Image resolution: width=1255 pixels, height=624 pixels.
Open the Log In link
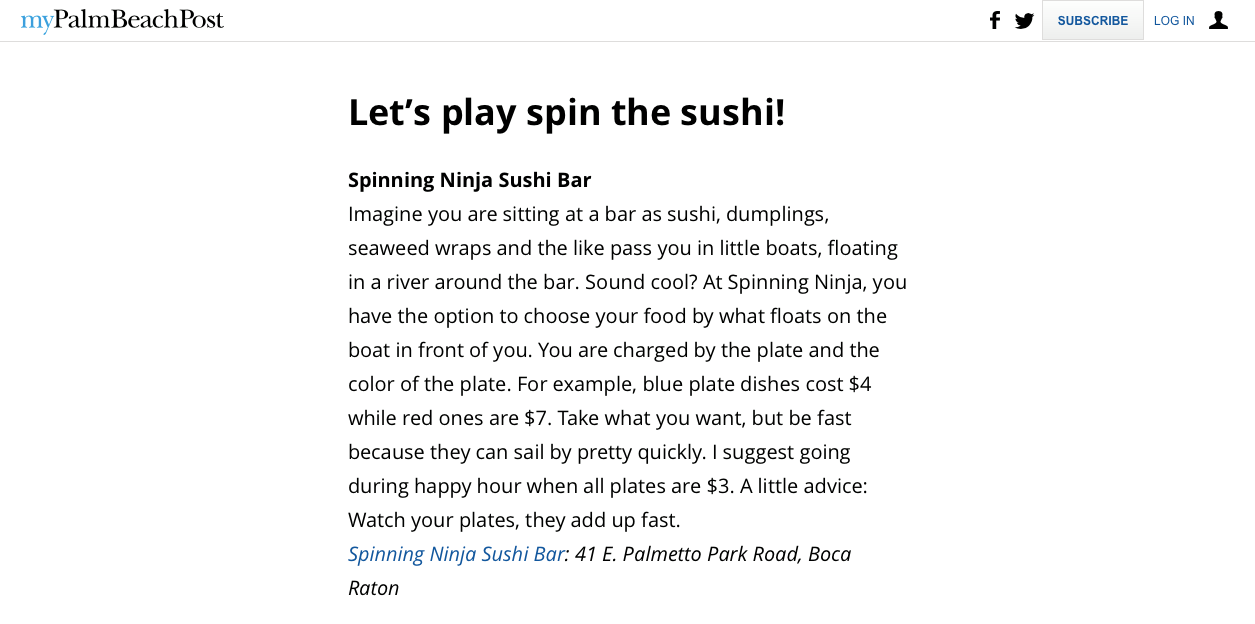click(1173, 21)
